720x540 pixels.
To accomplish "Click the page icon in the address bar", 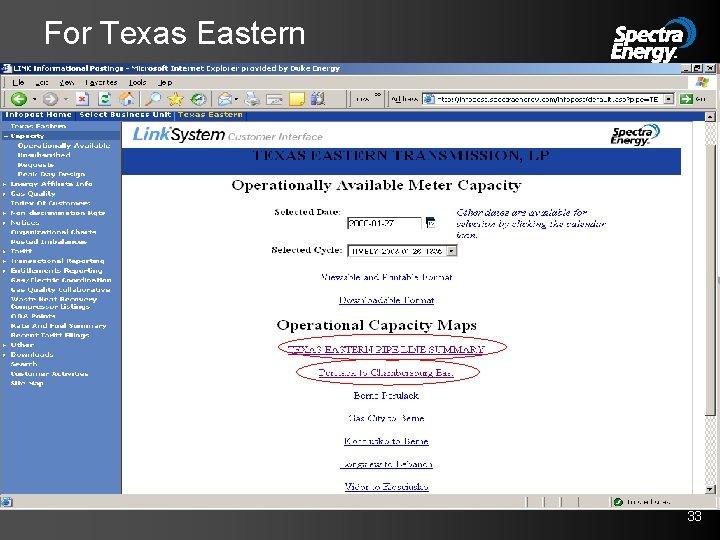I will tap(428, 99).
